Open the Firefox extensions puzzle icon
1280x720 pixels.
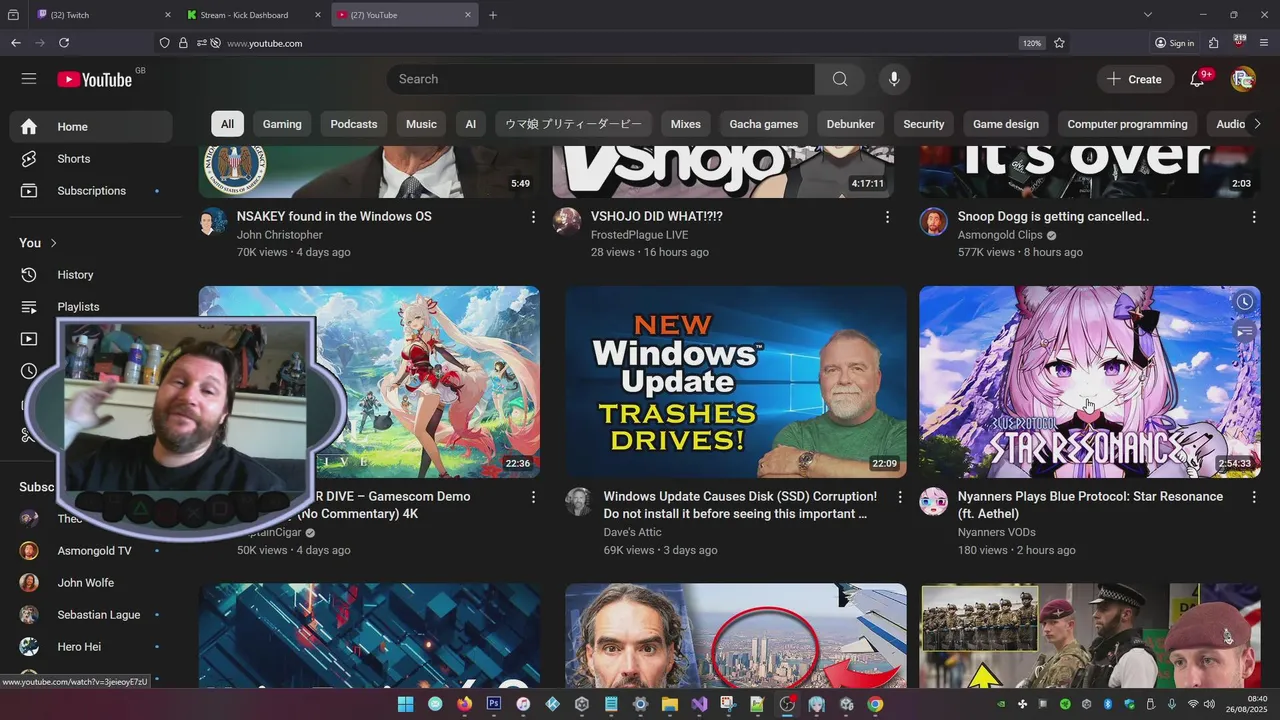coord(1213,43)
